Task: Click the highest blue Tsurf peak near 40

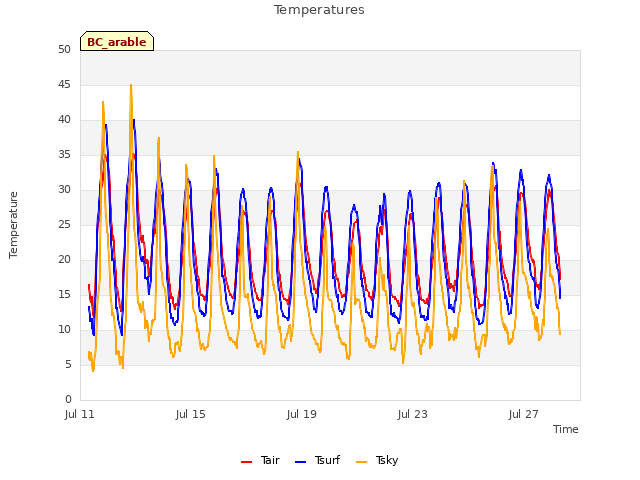Action: 134,120
